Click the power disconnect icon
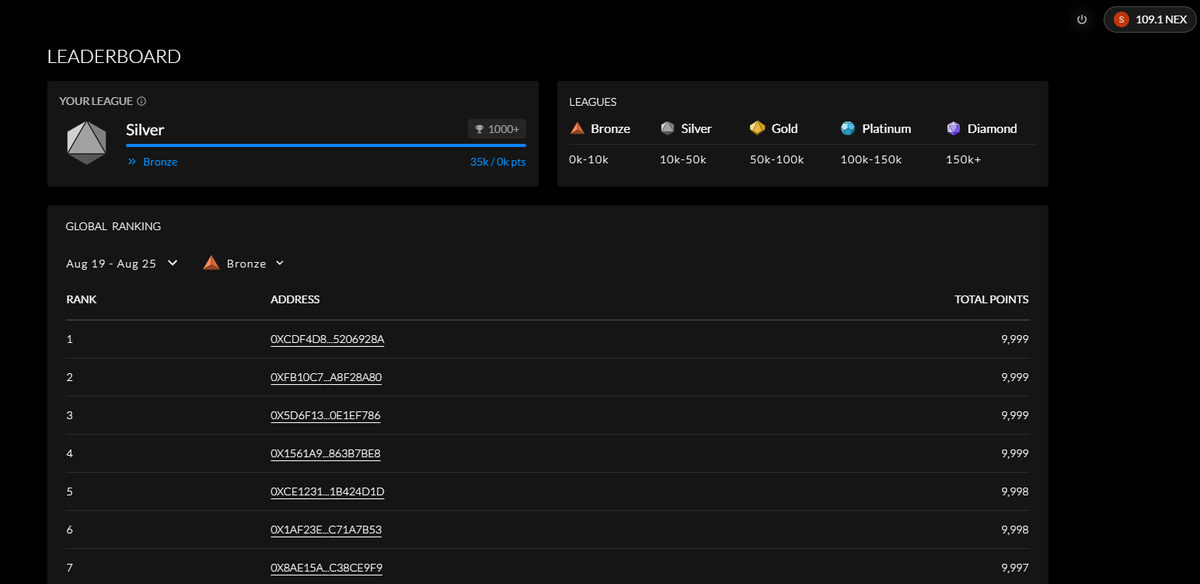Image resolution: width=1200 pixels, height=584 pixels. point(1082,19)
